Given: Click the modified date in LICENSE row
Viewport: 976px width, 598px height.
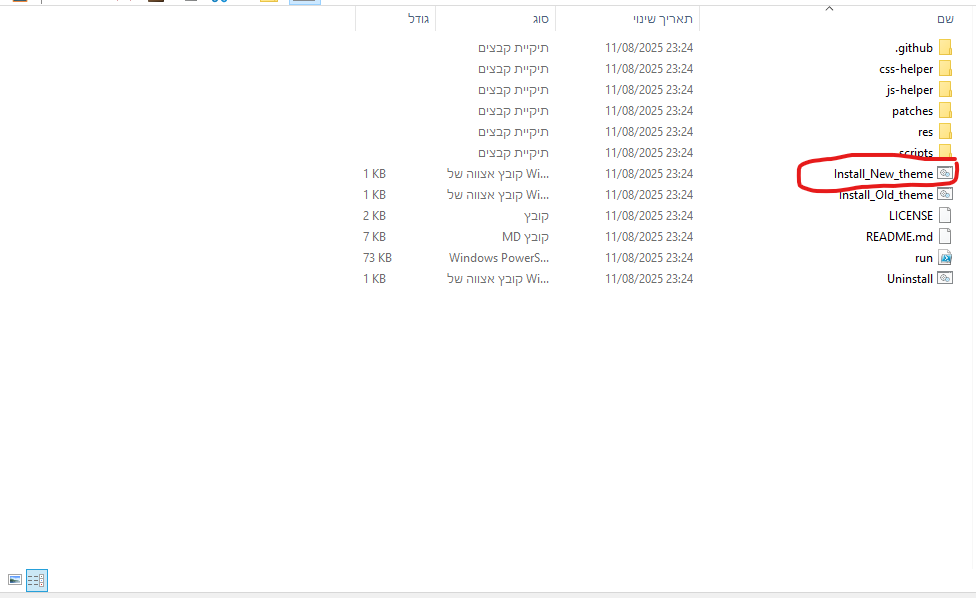Looking at the screenshot, I should 649,215.
